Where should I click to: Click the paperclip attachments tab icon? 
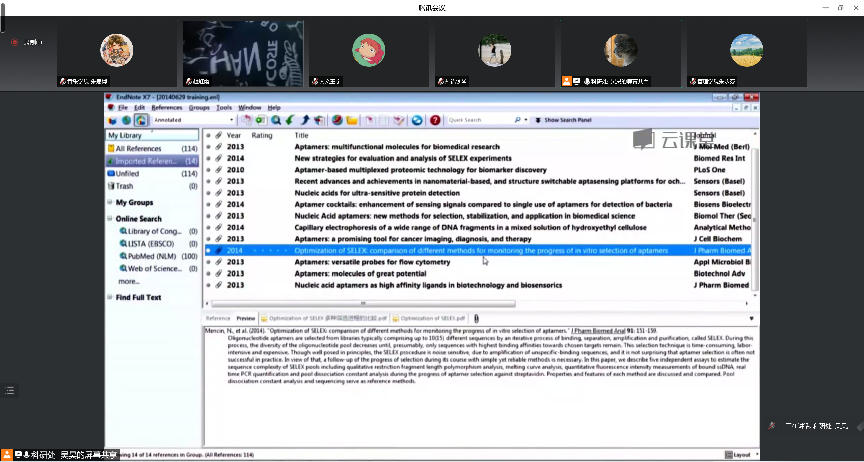(477, 319)
